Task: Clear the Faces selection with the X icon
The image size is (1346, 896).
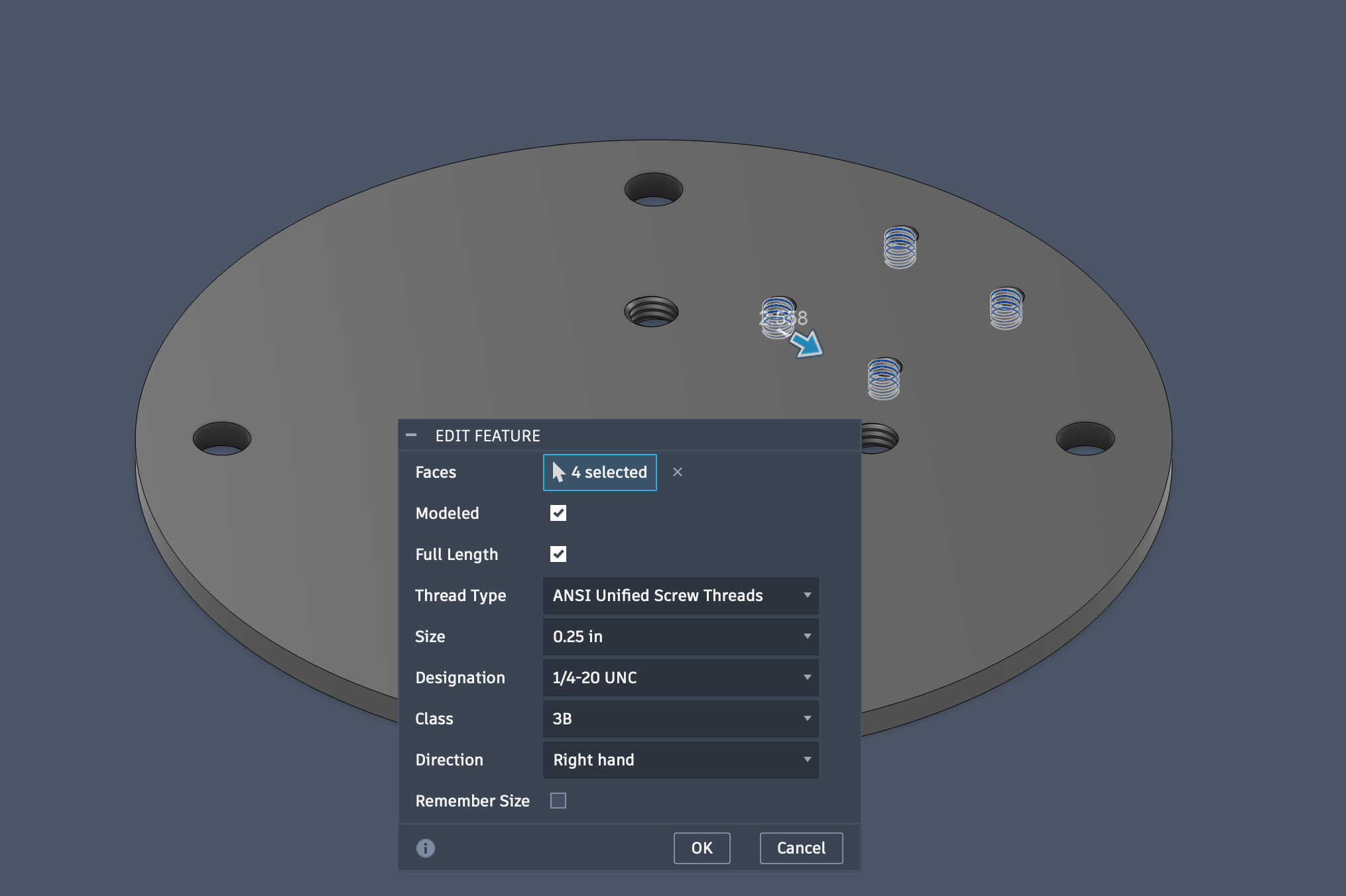Action: point(677,472)
